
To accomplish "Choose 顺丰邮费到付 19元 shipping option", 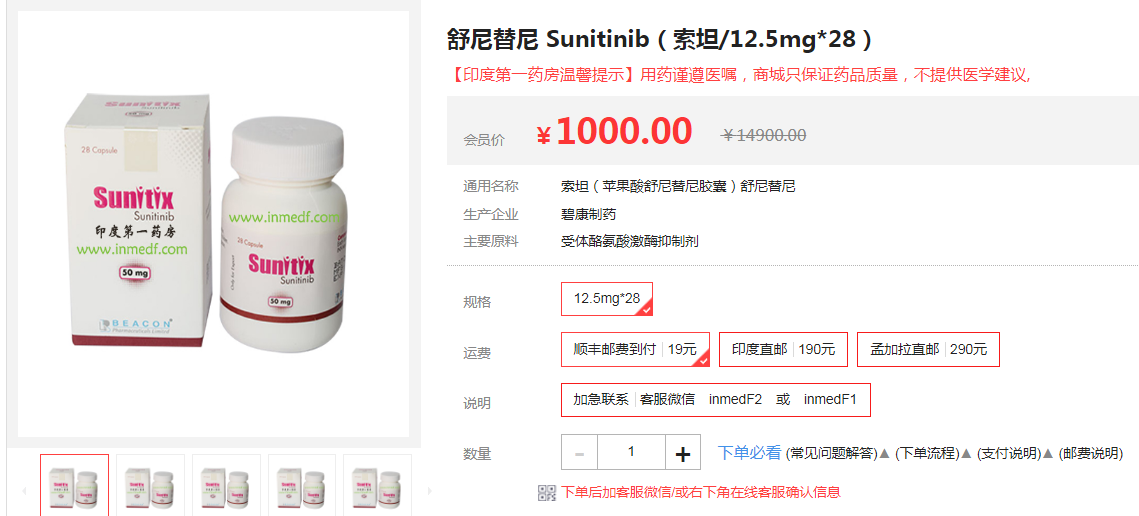I will pos(635,349).
